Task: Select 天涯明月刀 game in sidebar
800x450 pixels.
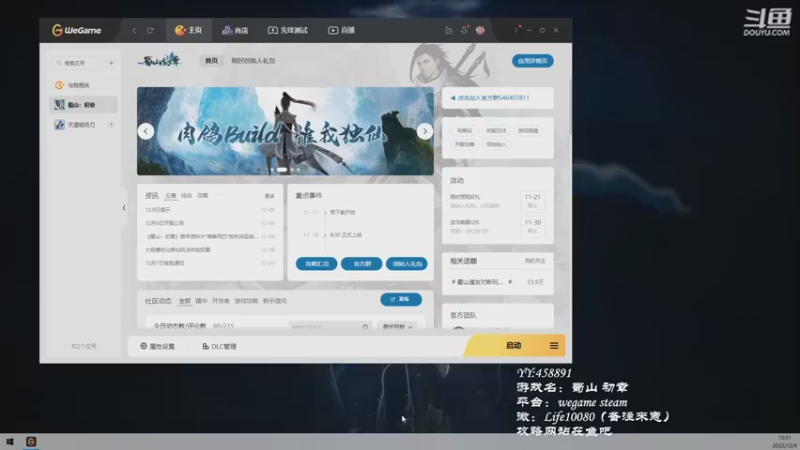Action: coord(83,124)
